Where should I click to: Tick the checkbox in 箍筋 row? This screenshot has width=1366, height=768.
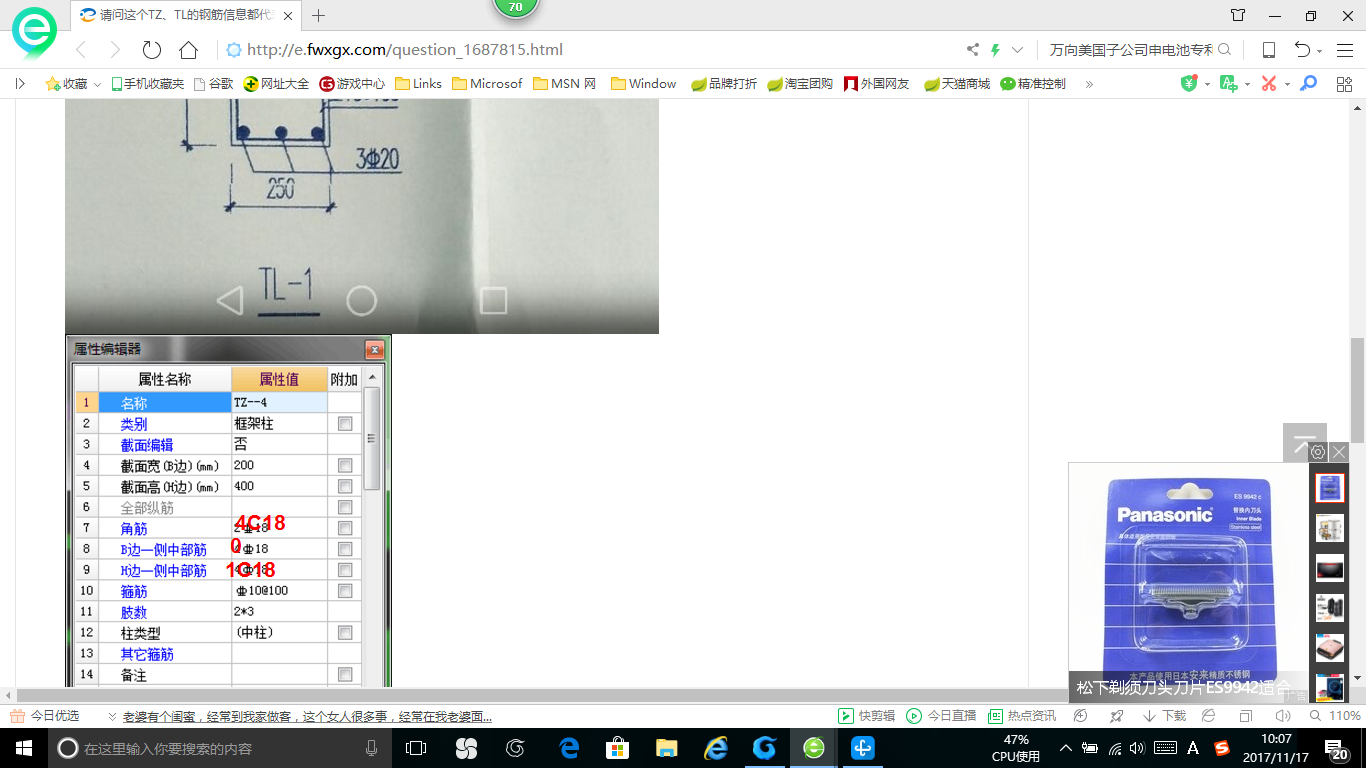[x=345, y=591]
